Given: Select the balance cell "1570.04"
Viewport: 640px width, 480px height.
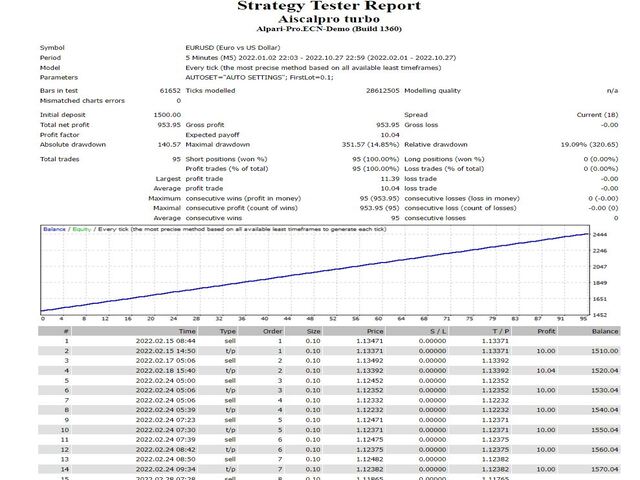Looking at the screenshot, I should click(605, 469).
